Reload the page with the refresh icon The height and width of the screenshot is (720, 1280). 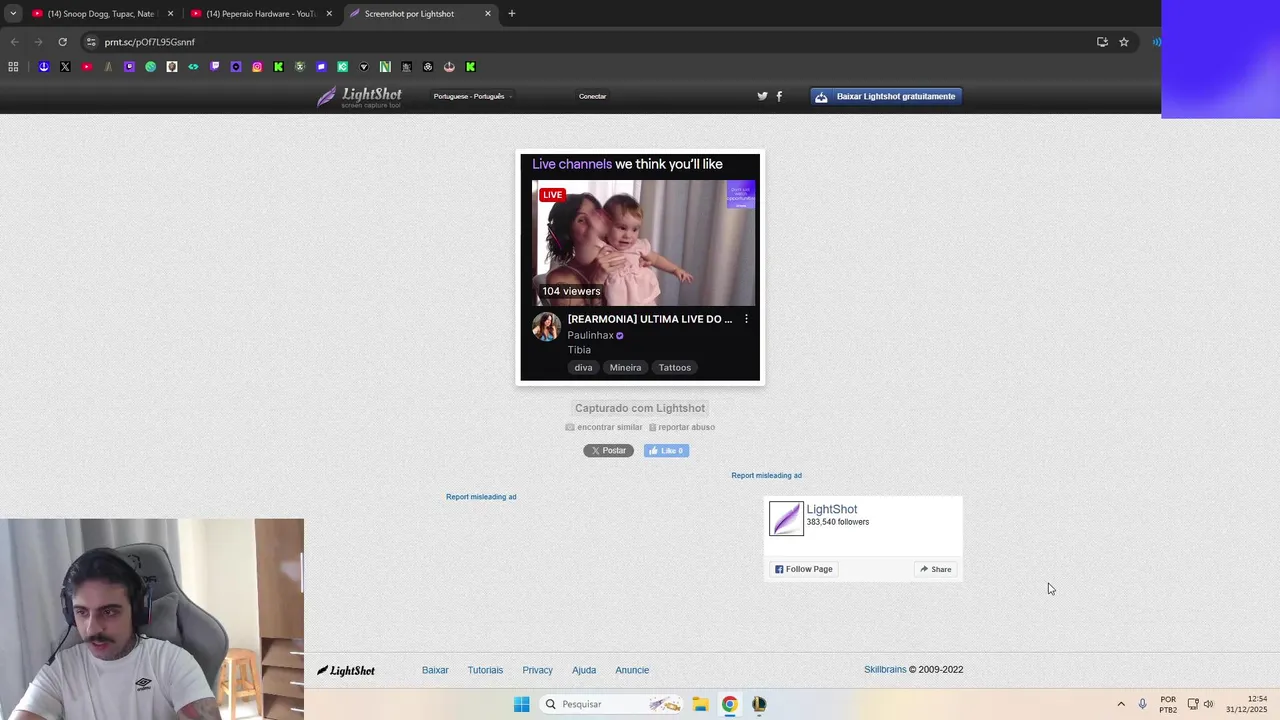click(x=62, y=42)
